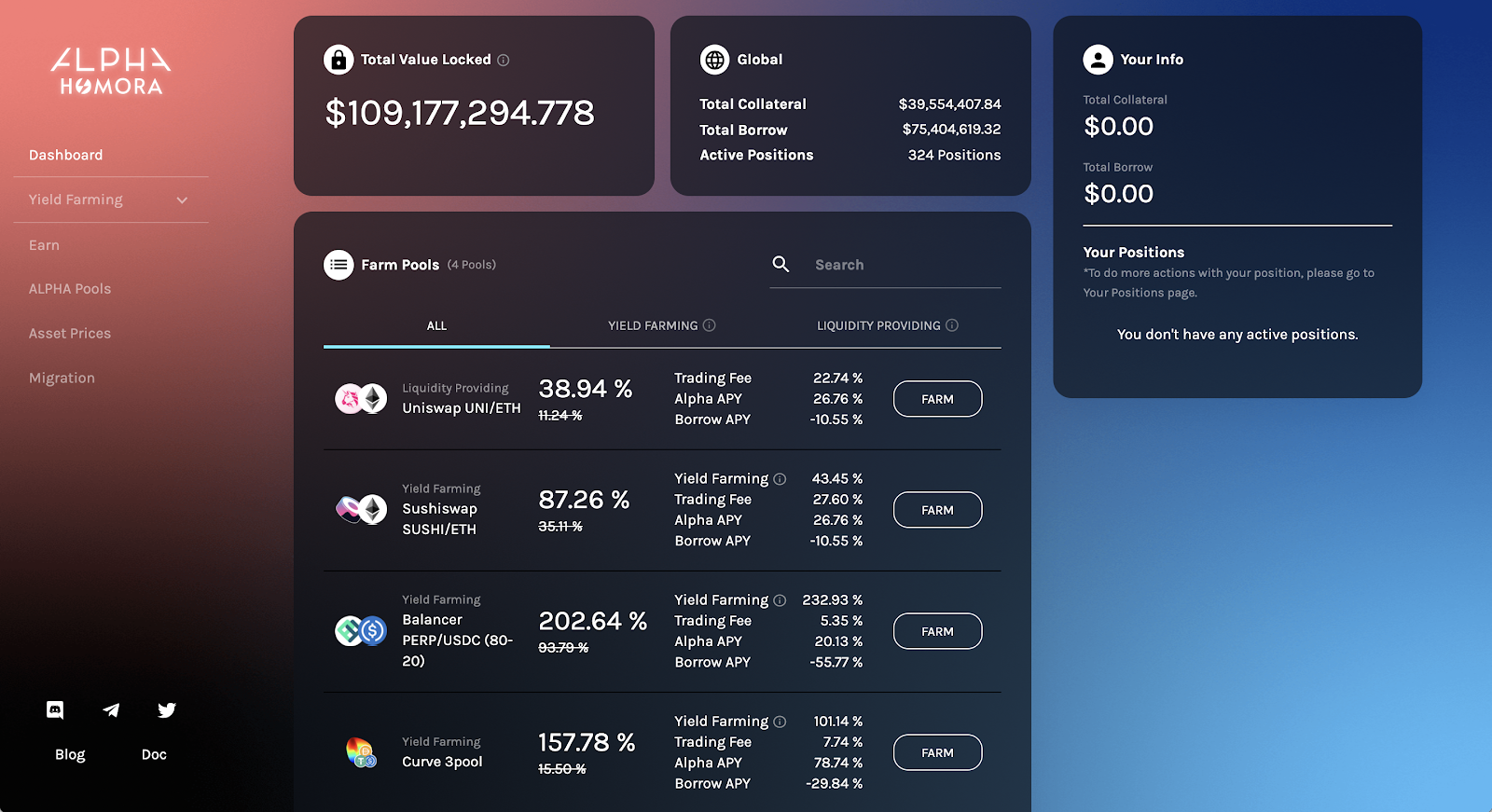Open the Earn page
Screen dimensions: 1492x812
(44, 245)
